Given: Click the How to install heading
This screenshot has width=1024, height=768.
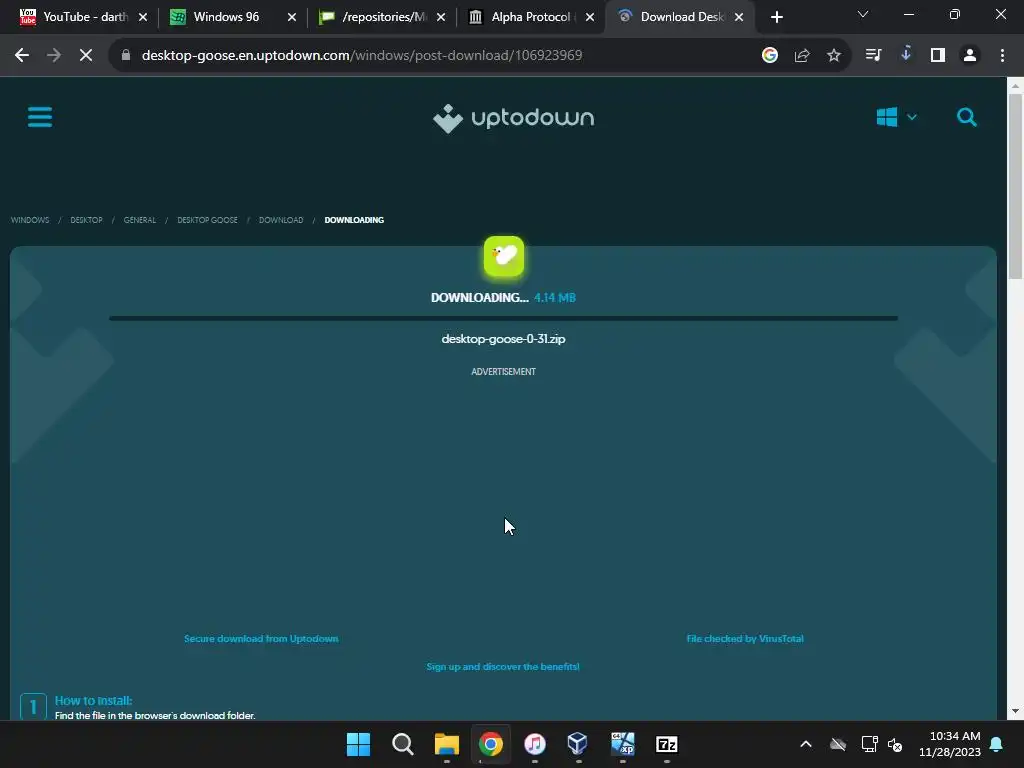Looking at the screenshot, I should pyautogui.click(x=93, y=701).
